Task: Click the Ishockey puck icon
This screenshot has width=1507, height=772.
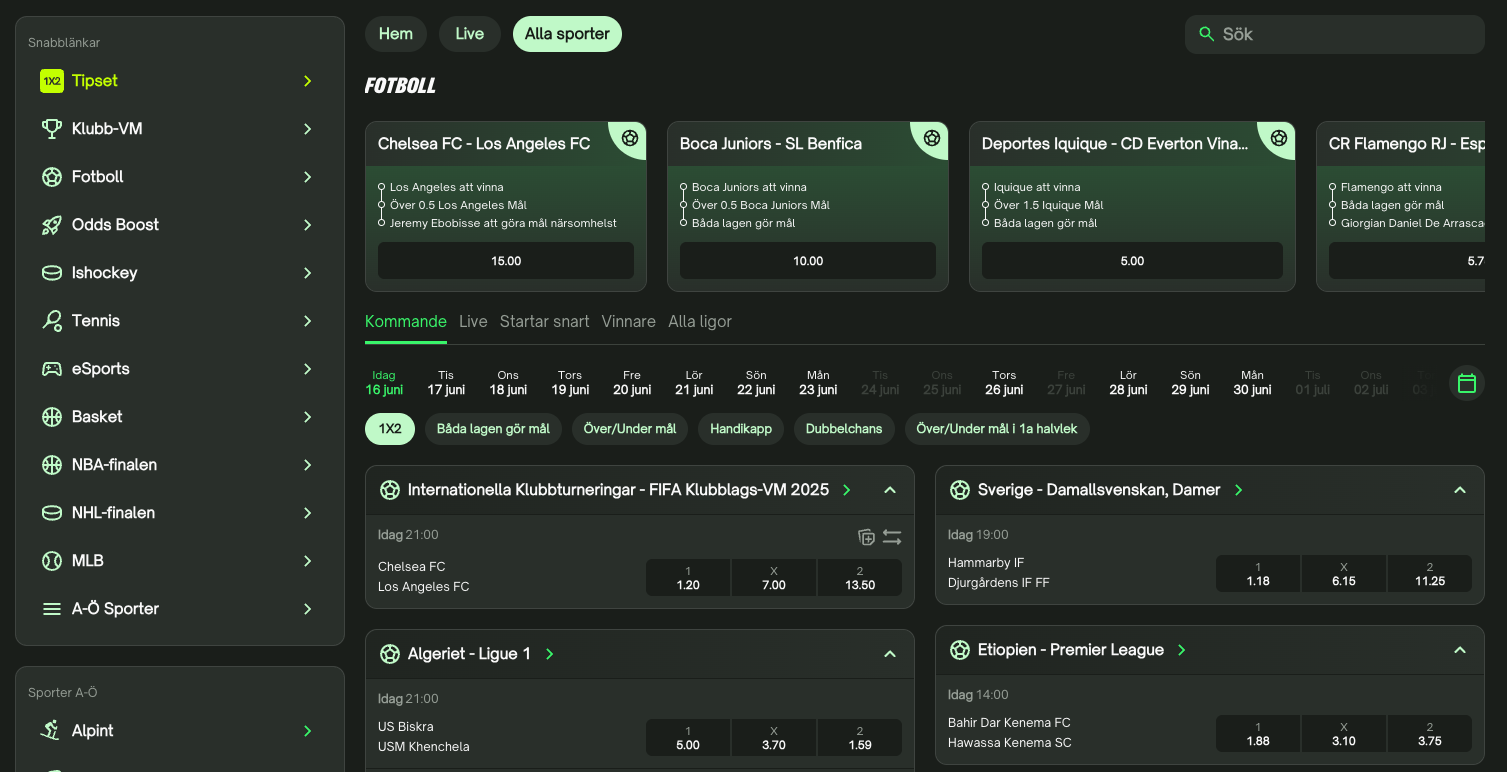Action: (x=52, y=273)
